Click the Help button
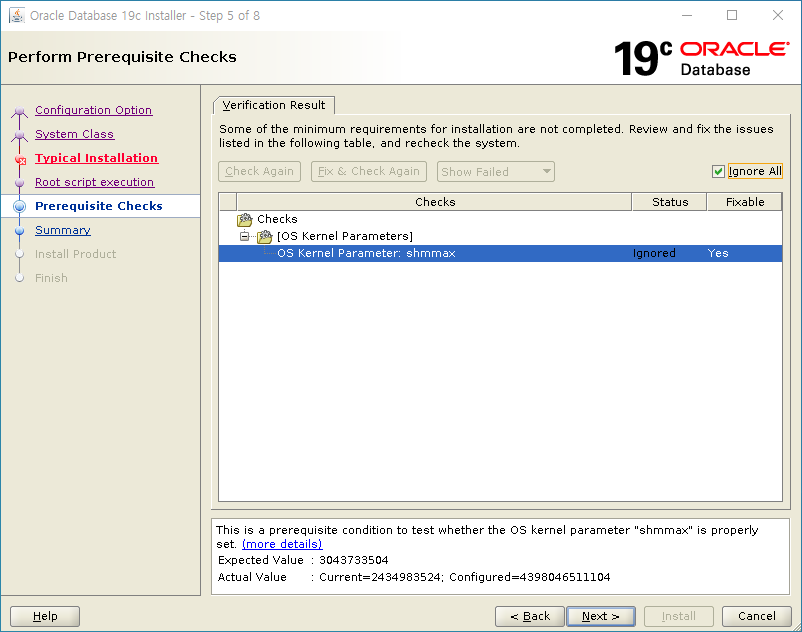Image resolution: width=802 pixels, height=632 pixels. [45, 616]
